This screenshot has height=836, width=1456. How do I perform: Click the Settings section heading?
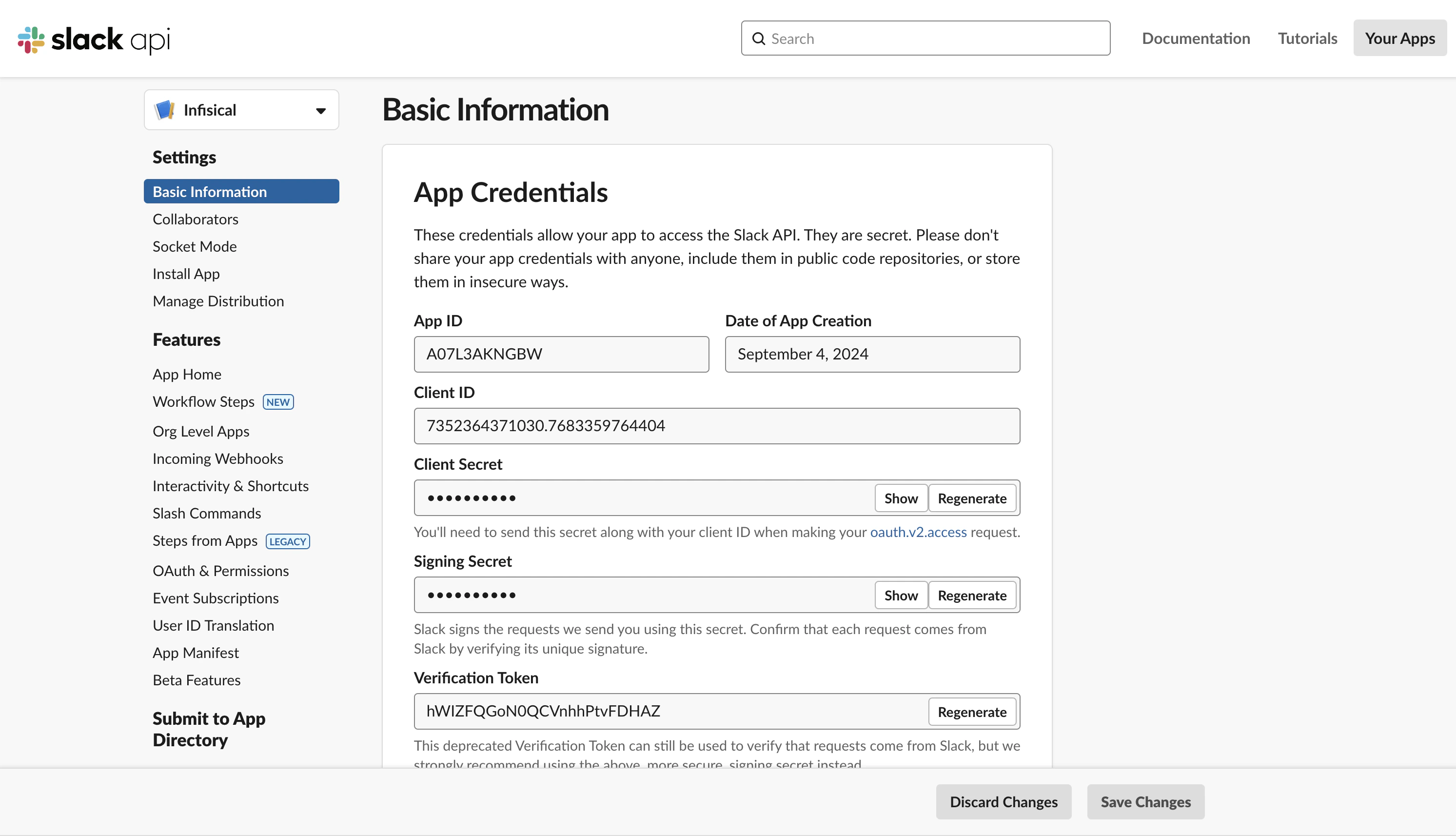click(x=184, y=158)
